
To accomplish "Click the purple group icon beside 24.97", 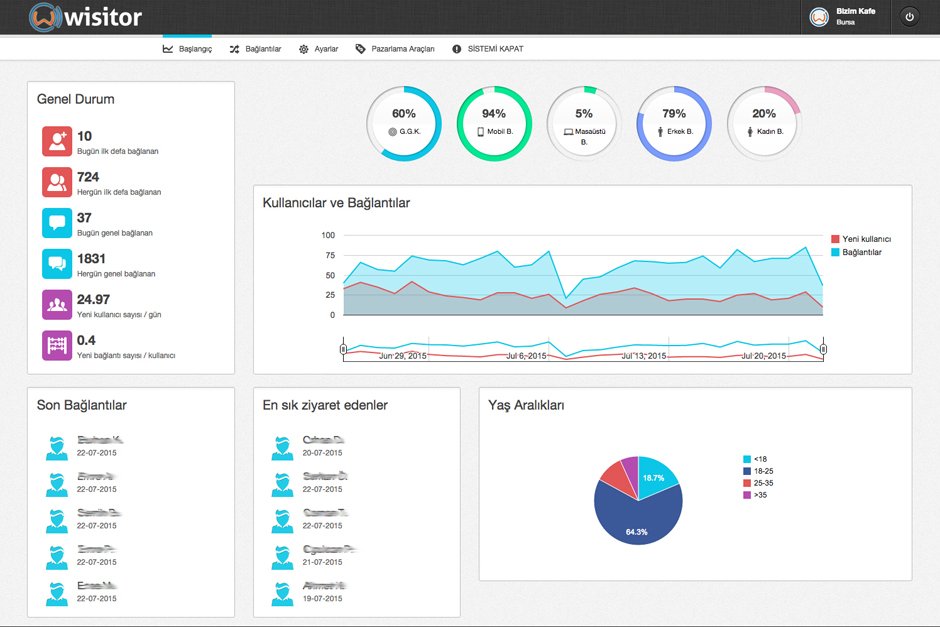I will click(56, 305).
